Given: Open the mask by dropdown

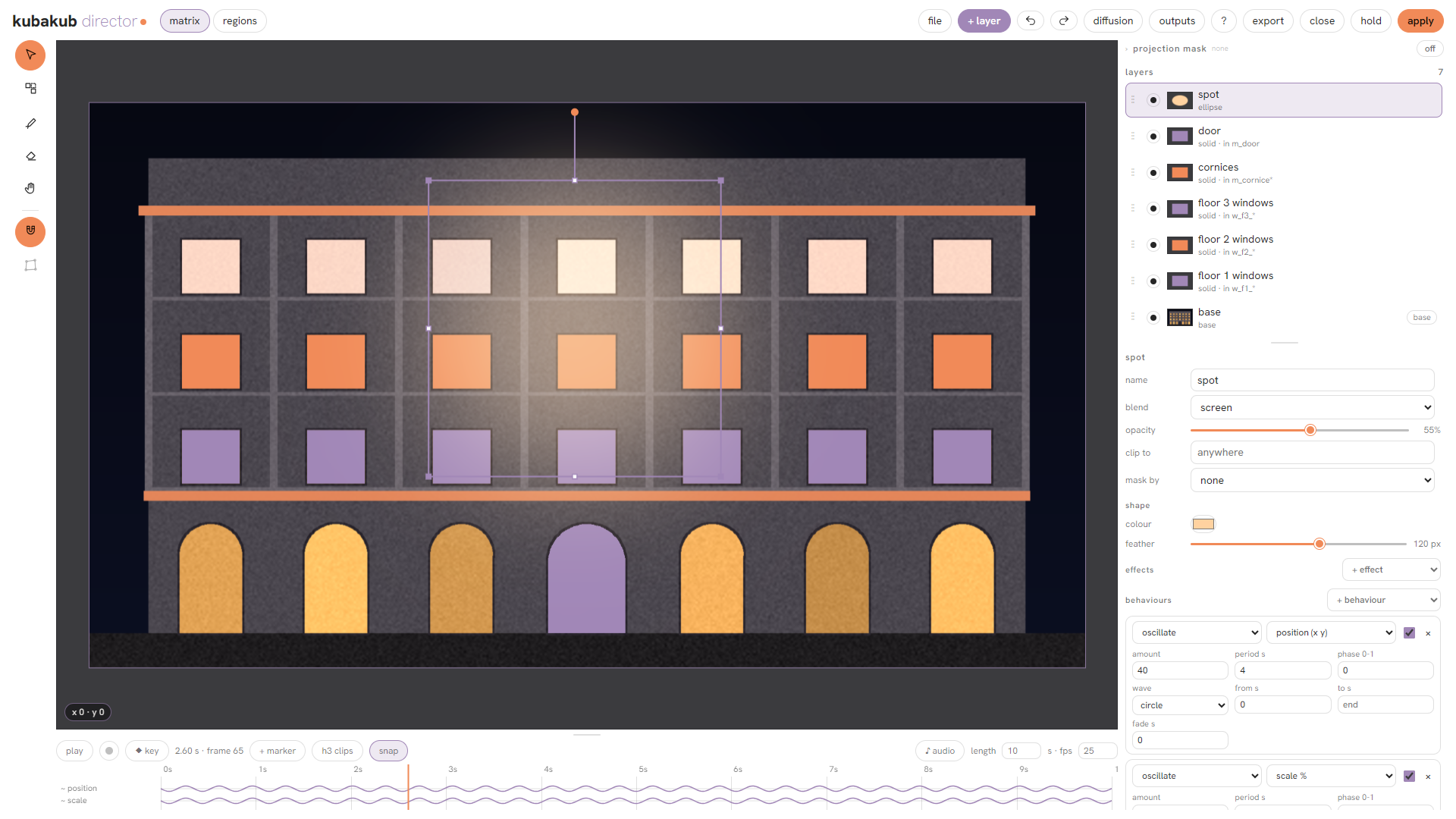Looking at the screenshot, I should point(1312,480).
